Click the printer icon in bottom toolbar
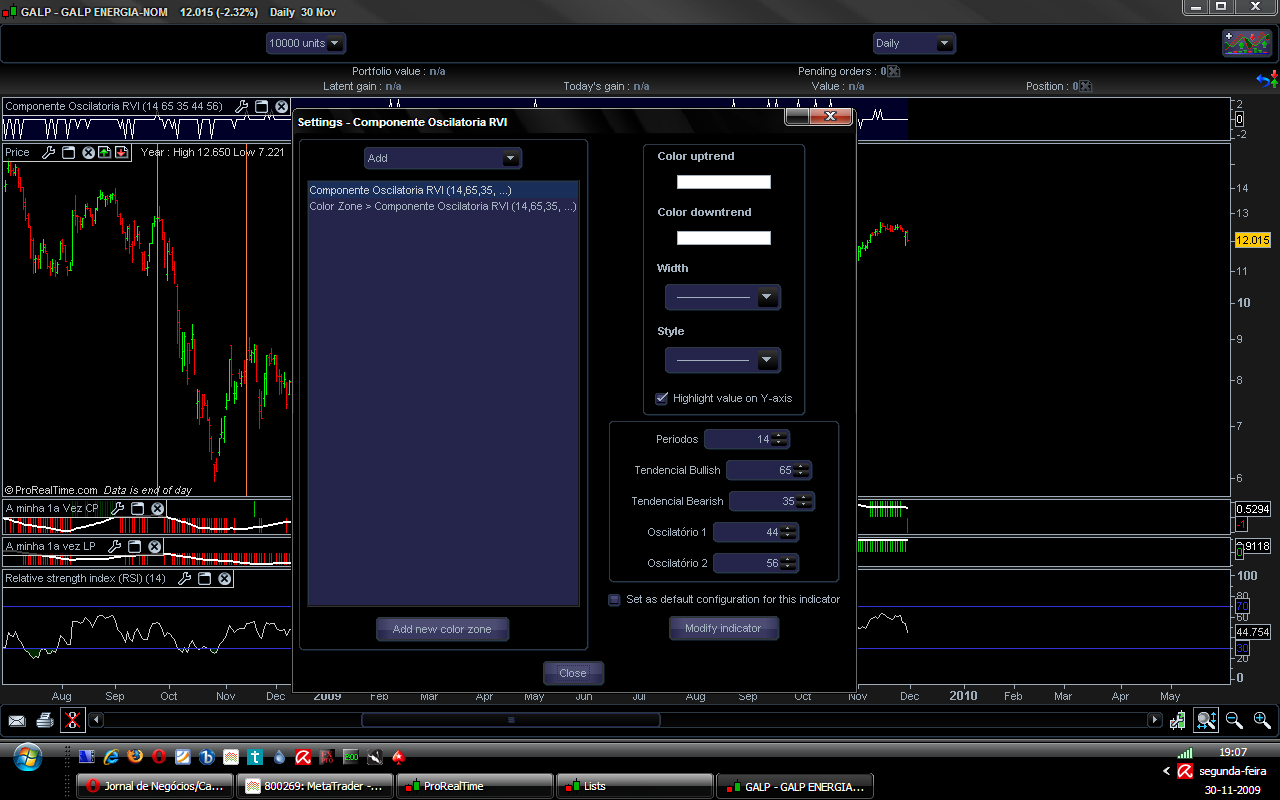The height and width of the screenshot is (800, 1280). pos(44,719)
